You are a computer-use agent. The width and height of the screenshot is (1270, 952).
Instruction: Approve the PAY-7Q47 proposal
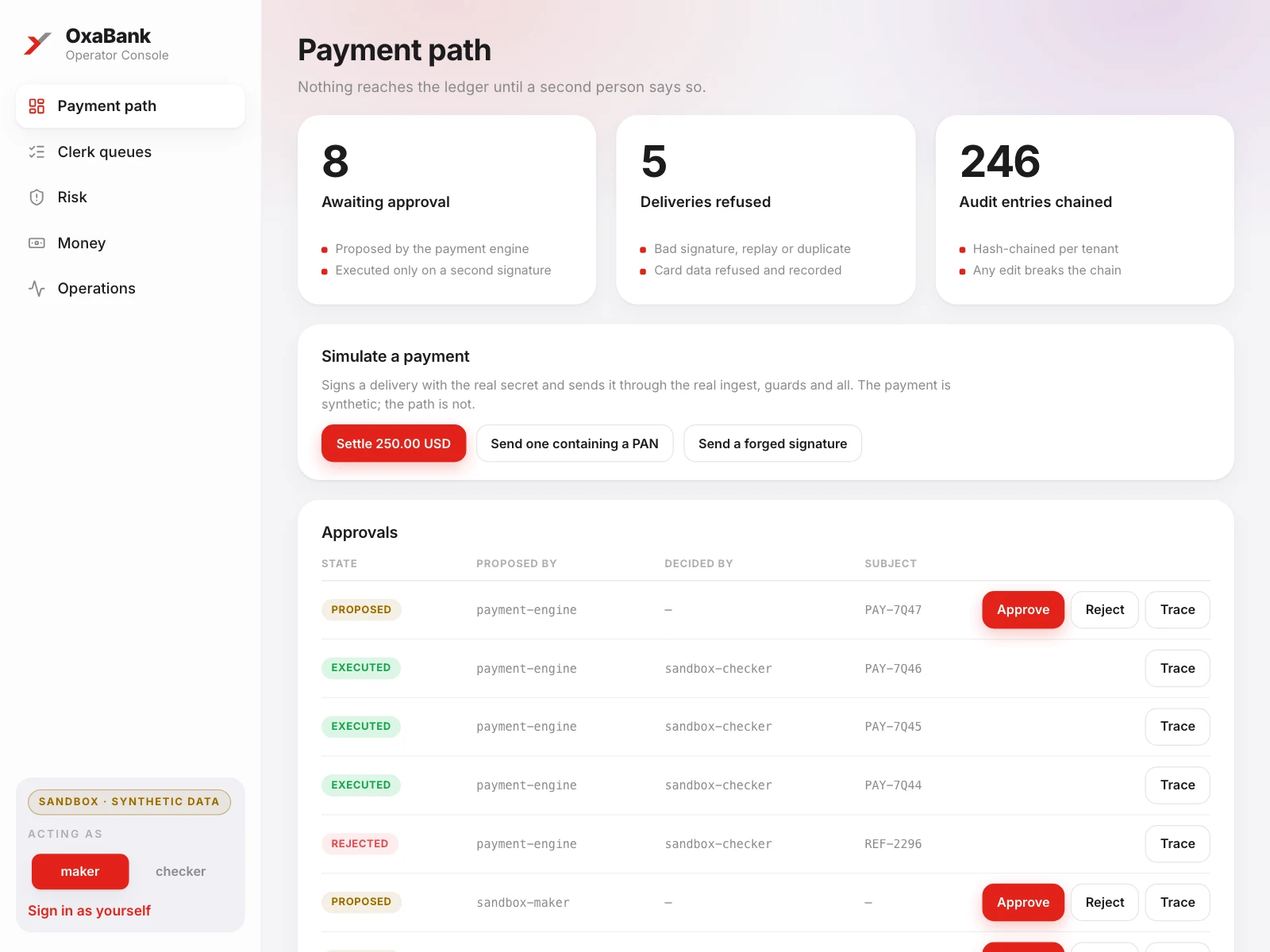(1023, 610)
